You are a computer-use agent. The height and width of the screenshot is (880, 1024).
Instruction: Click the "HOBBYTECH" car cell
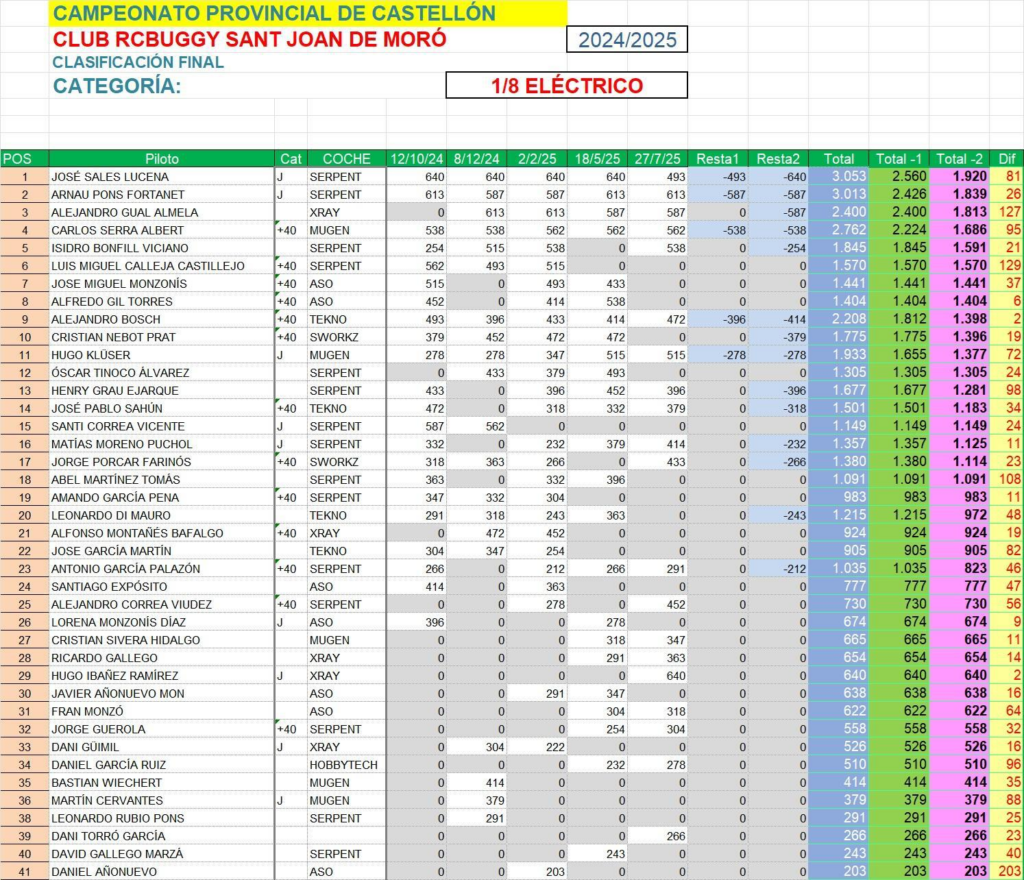point(345,765)
